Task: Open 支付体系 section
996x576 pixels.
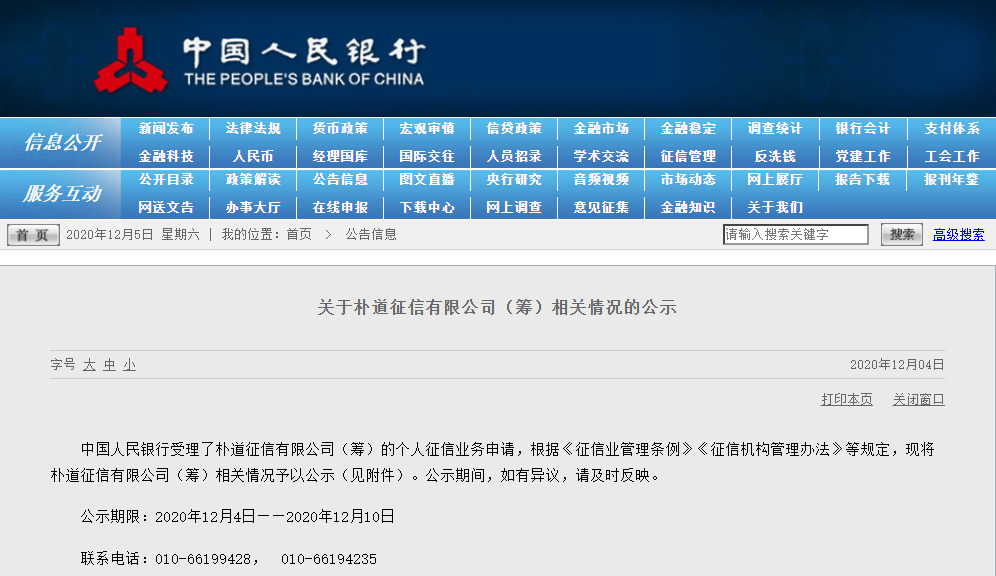Action: click(952, 128)
